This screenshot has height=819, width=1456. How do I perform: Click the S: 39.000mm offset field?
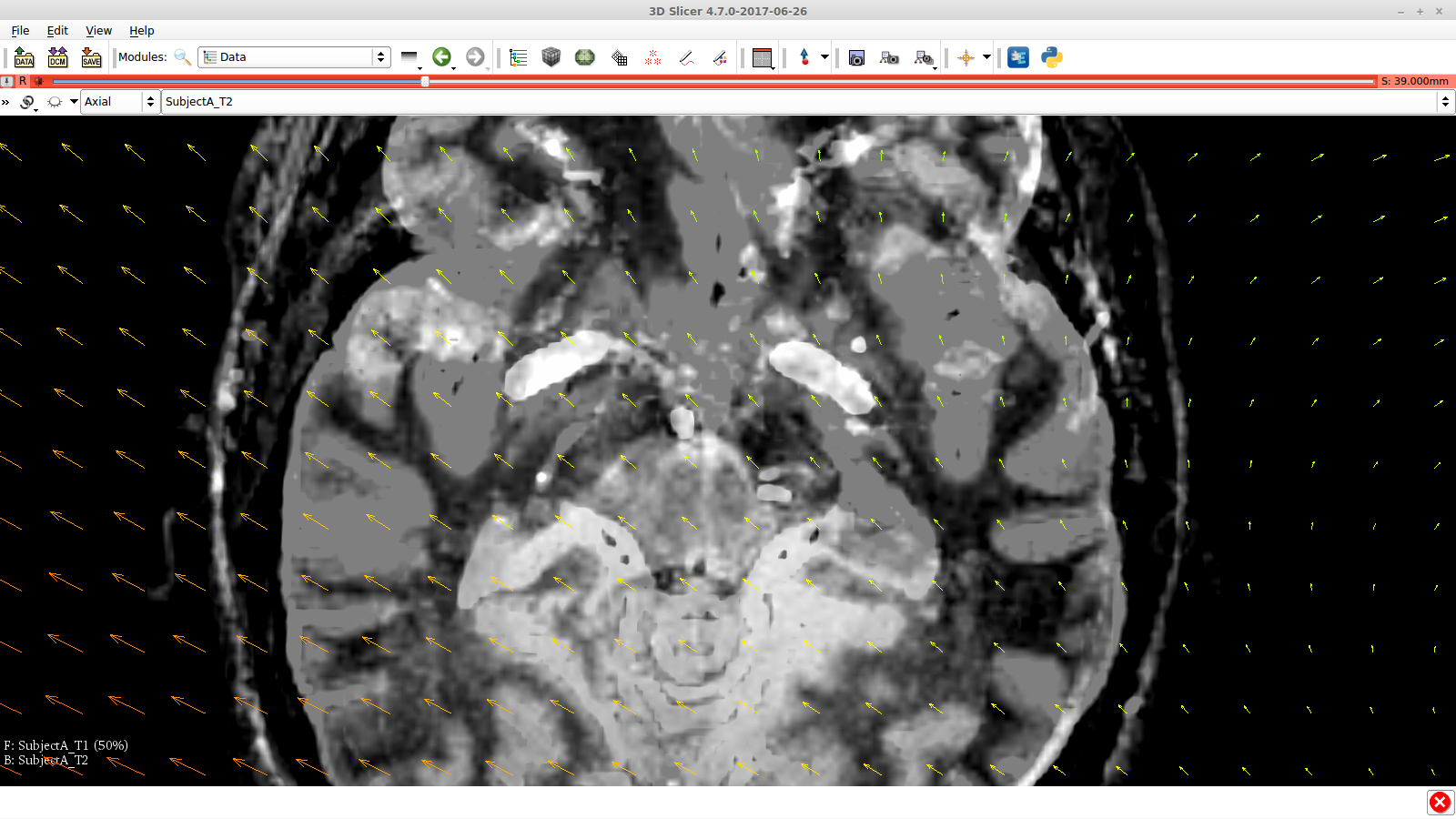(1414, 81)
